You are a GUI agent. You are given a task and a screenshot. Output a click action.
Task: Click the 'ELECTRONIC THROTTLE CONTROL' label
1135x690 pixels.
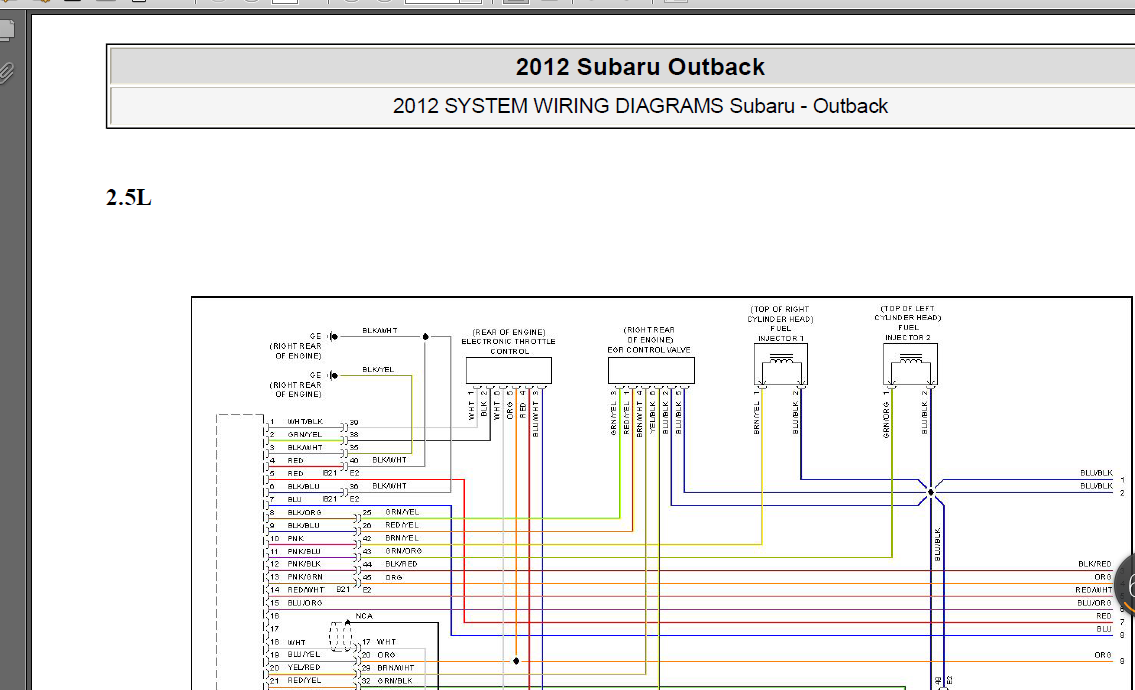pos(509,346)
